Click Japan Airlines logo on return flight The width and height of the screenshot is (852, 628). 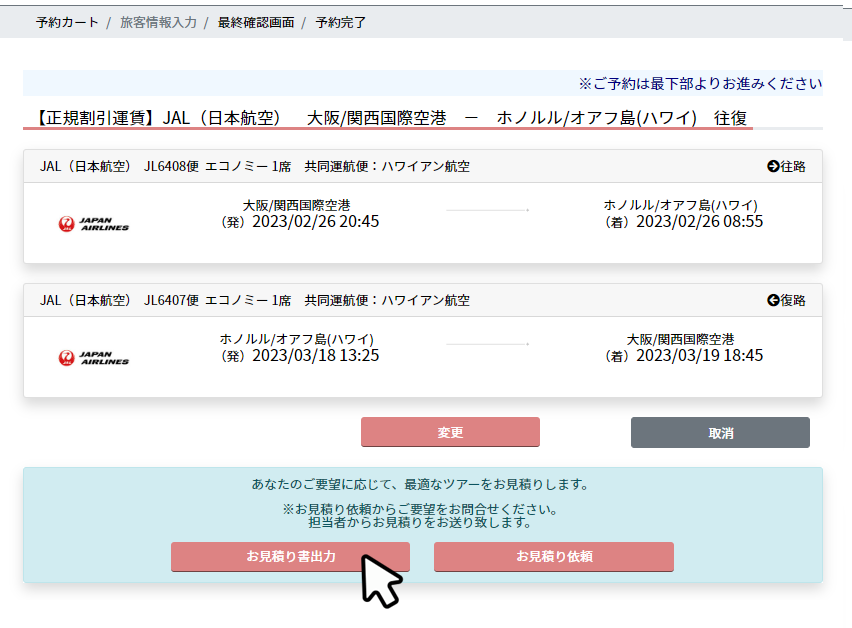[x=93, y=357]
